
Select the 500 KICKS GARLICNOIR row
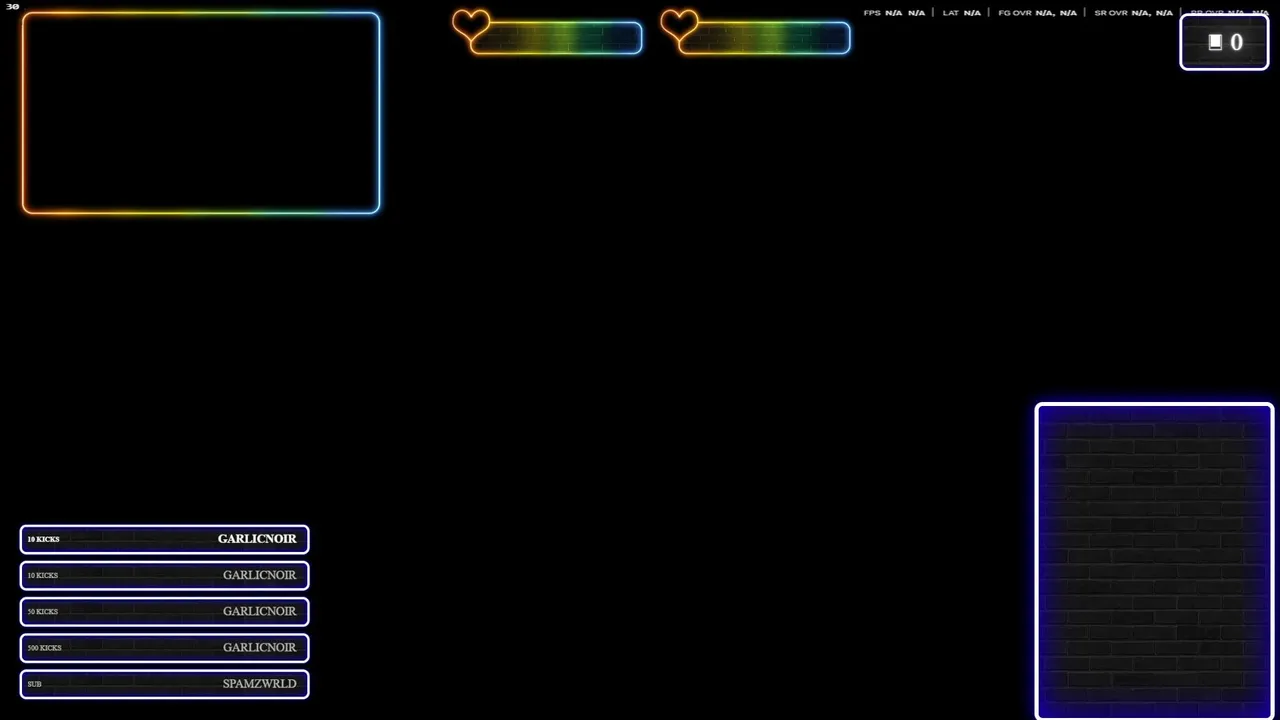coord(164,647)
